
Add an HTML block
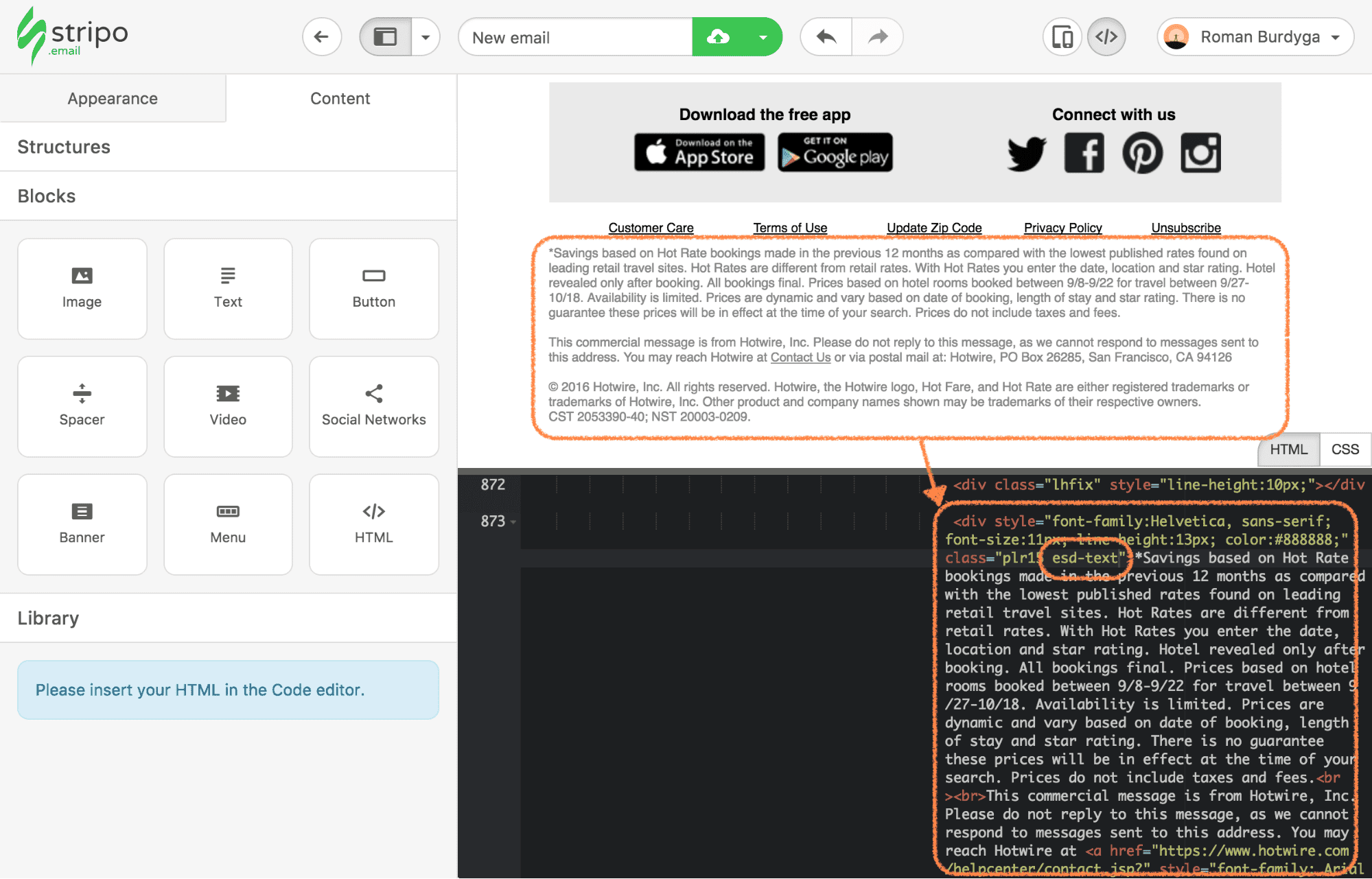pyautogui.click(x=373, y=524)
